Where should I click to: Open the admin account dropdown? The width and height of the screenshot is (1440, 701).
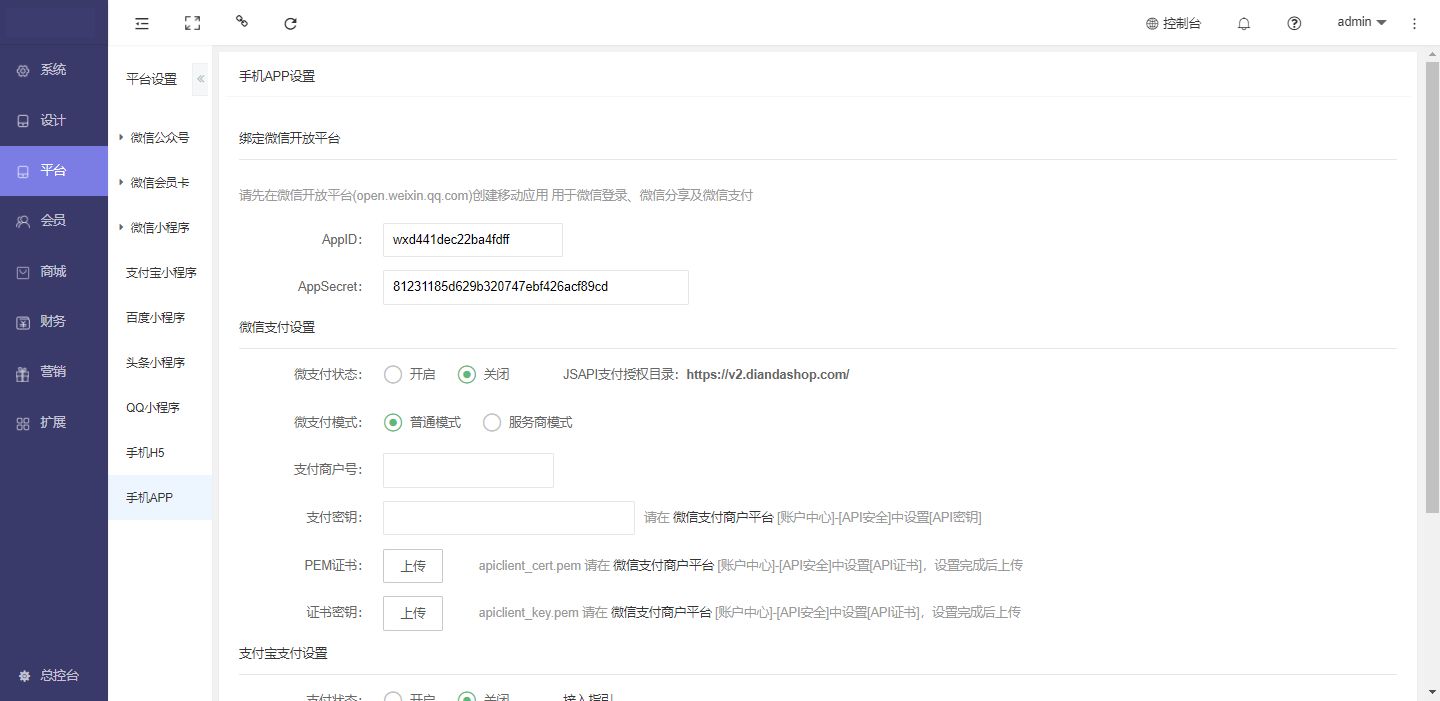tap(1361, 22)
